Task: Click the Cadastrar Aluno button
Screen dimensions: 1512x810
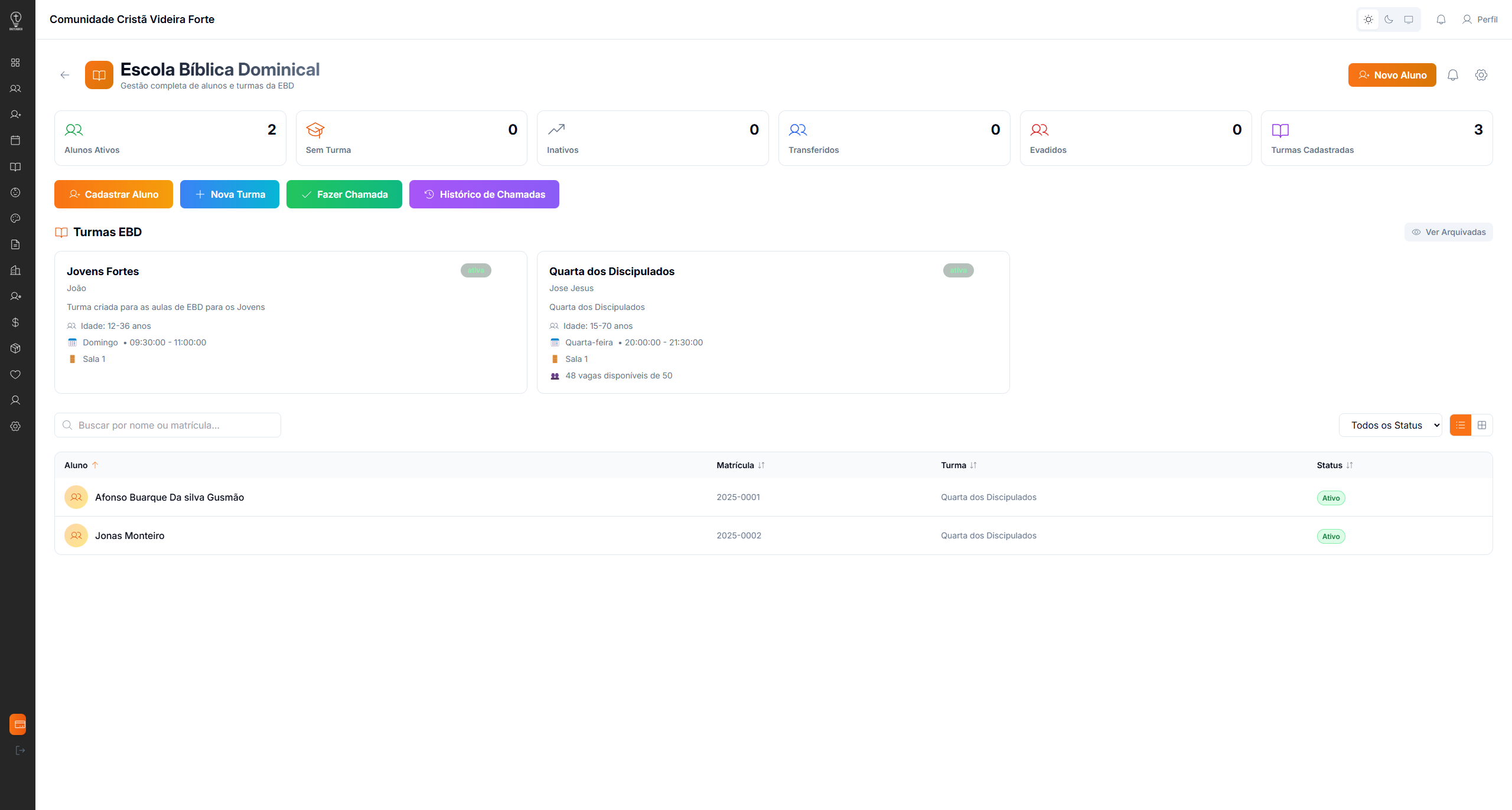Action: 113,194
